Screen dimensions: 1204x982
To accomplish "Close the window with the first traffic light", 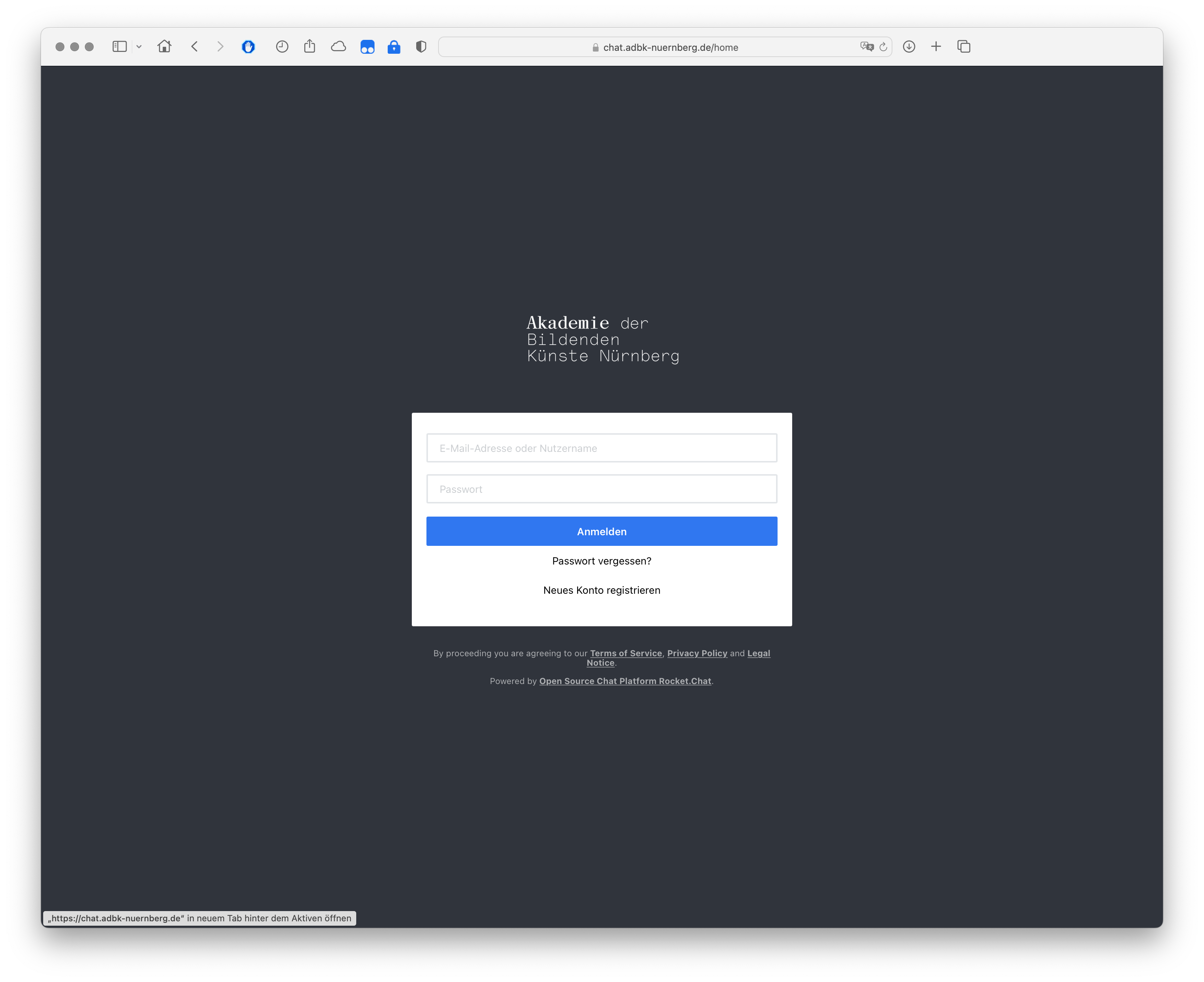I will (x=60, y=47).
